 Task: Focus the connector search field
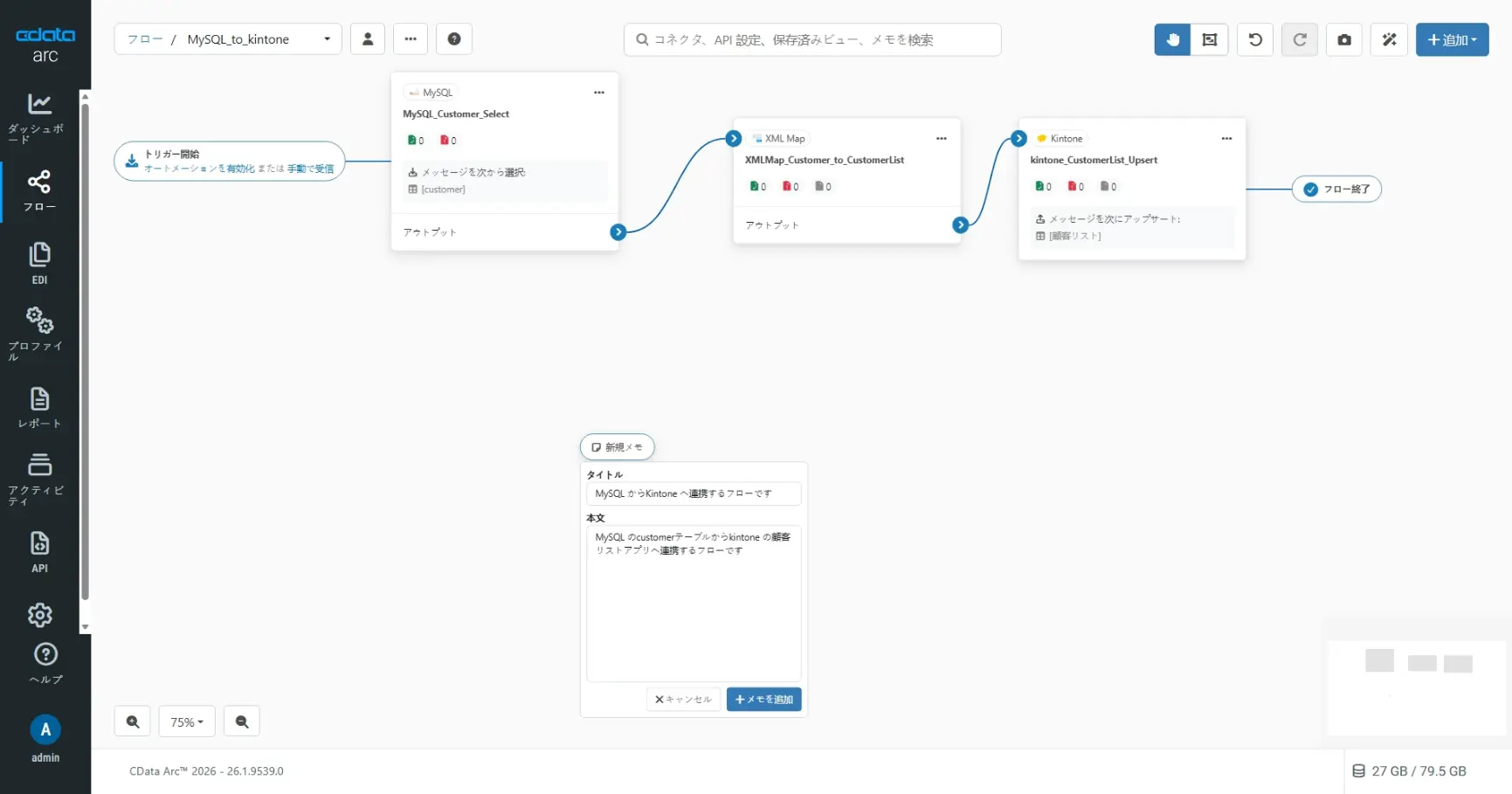coord(812,39)
